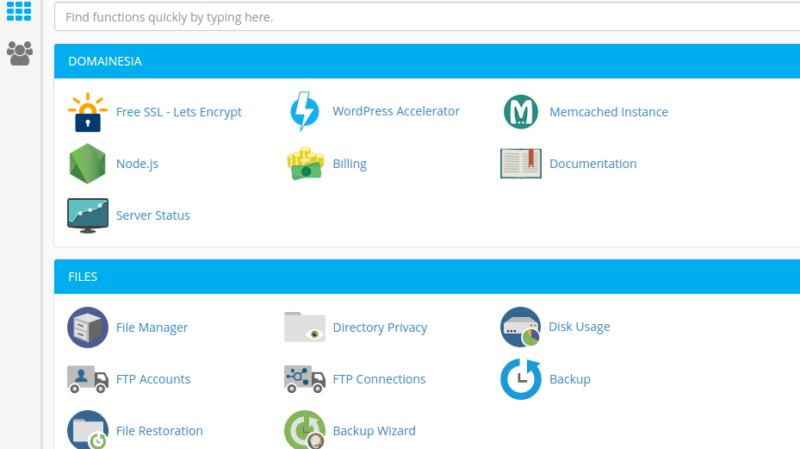The image size is (800, 449).
Task: Open the Node.js green hexagon icon
Action: pos(87,163)
